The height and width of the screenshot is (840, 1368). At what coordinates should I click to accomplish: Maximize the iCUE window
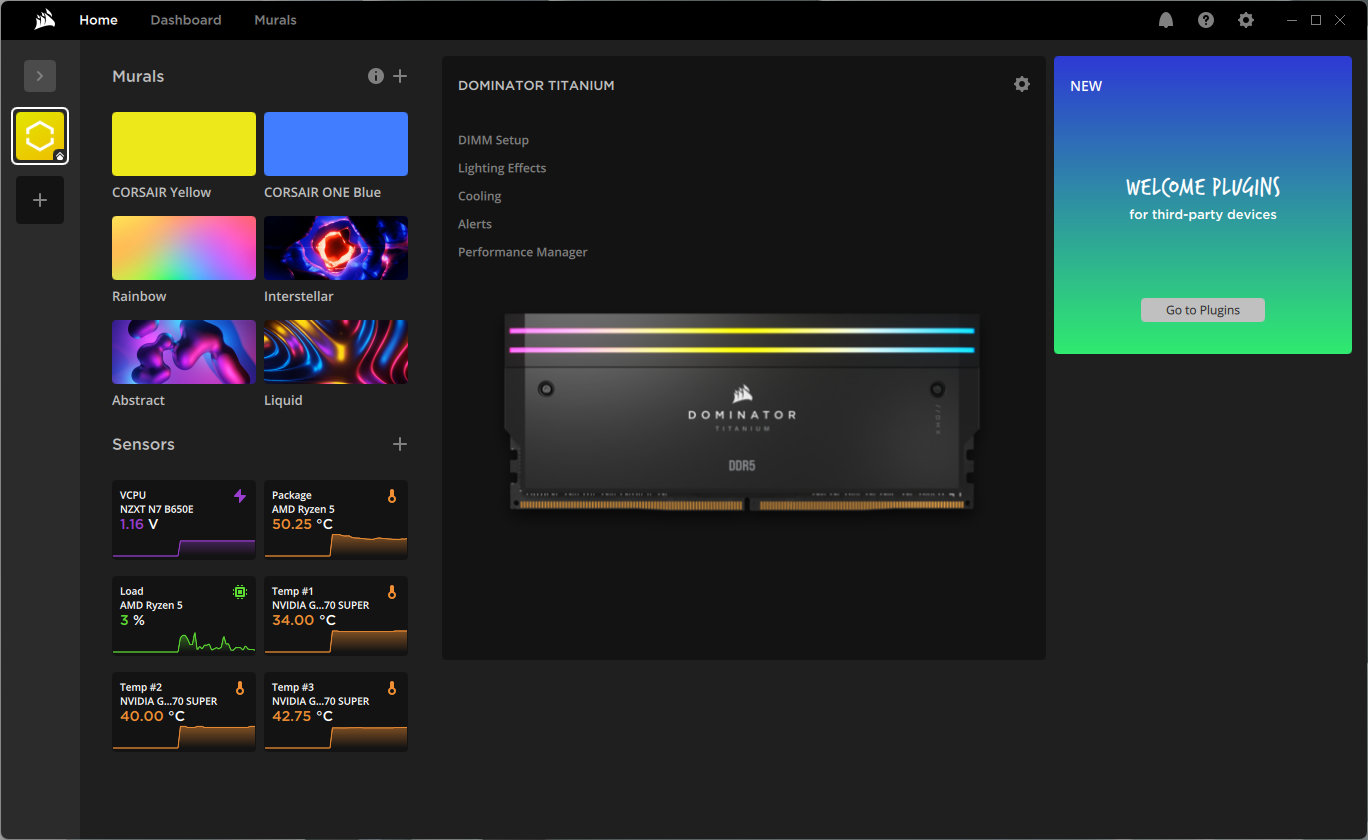coord(1316,20)
